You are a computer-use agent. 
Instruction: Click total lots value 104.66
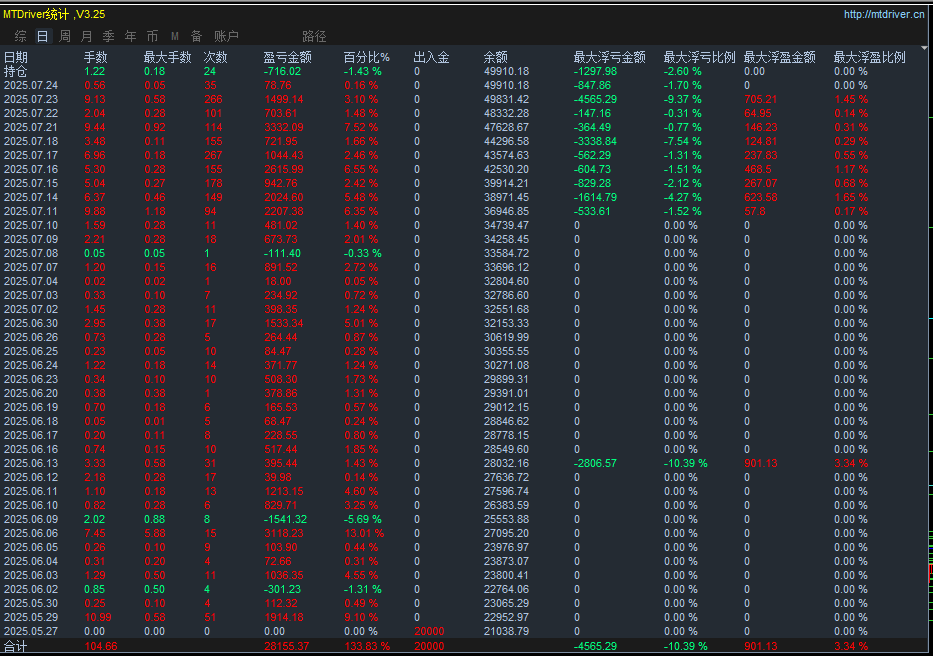tap(101, 646)
